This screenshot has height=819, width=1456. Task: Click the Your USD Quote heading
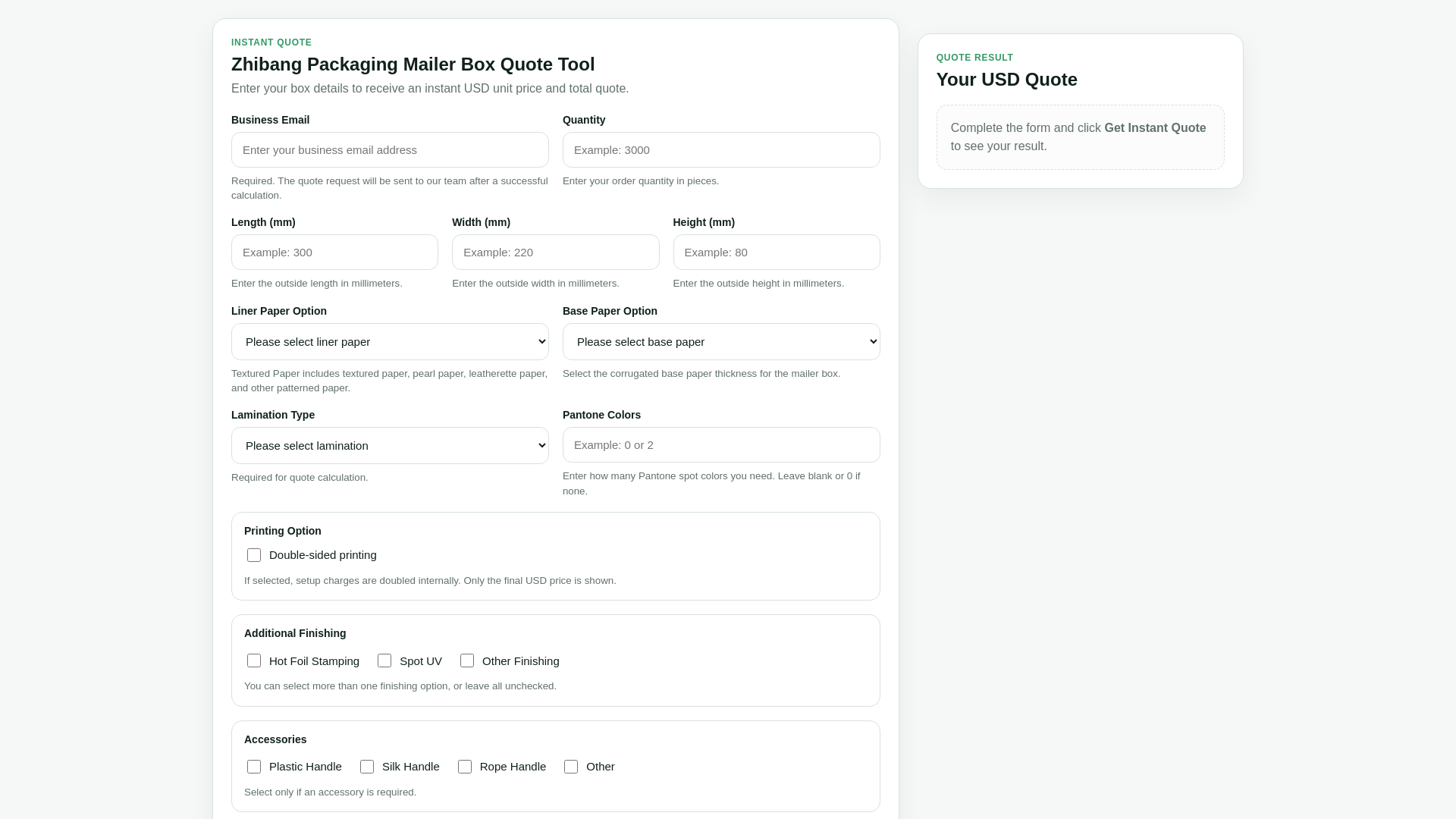pos(1007,80)
